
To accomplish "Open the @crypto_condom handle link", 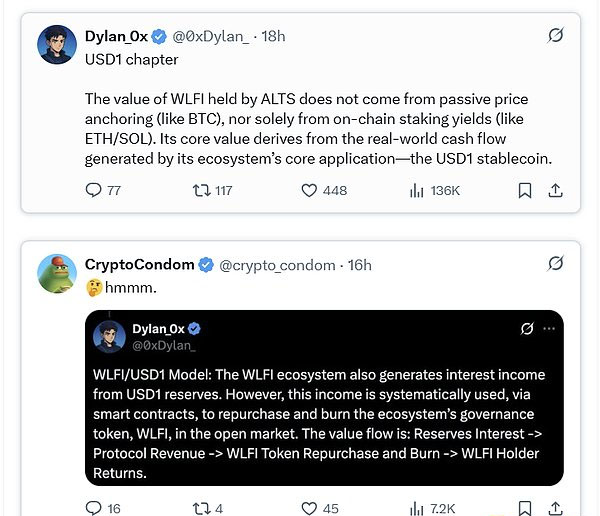I will point(278,265).
